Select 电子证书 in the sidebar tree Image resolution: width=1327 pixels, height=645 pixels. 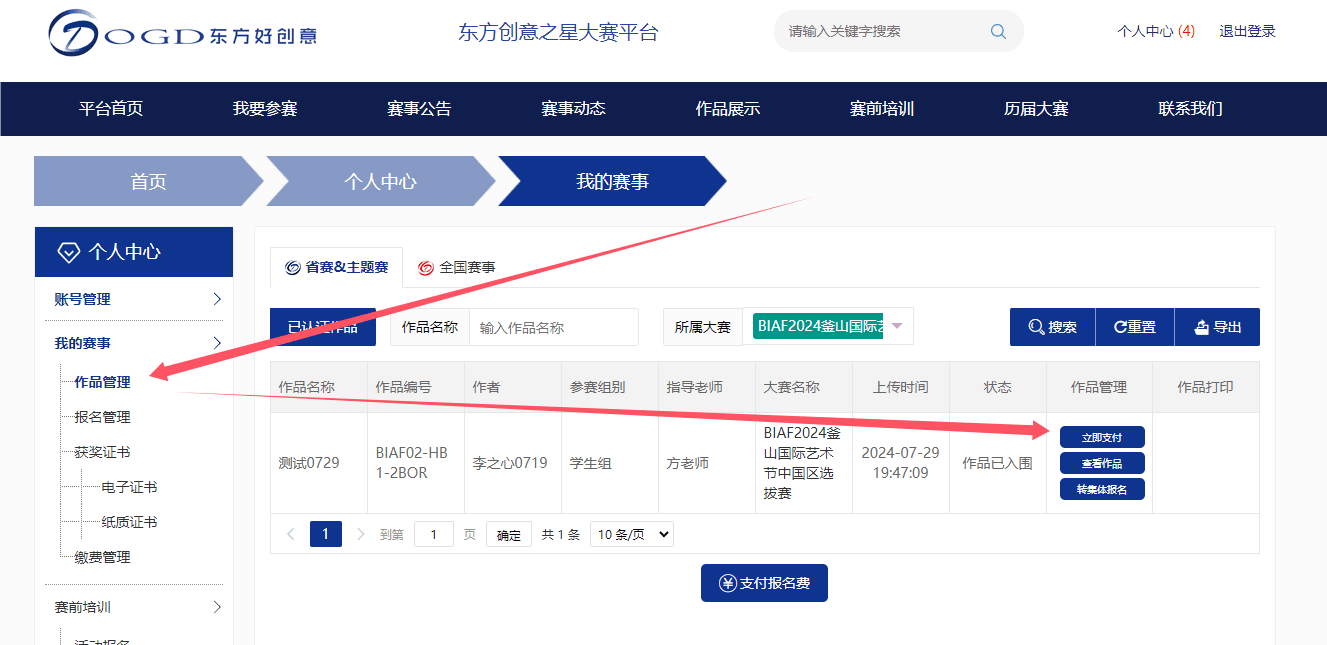129,487
